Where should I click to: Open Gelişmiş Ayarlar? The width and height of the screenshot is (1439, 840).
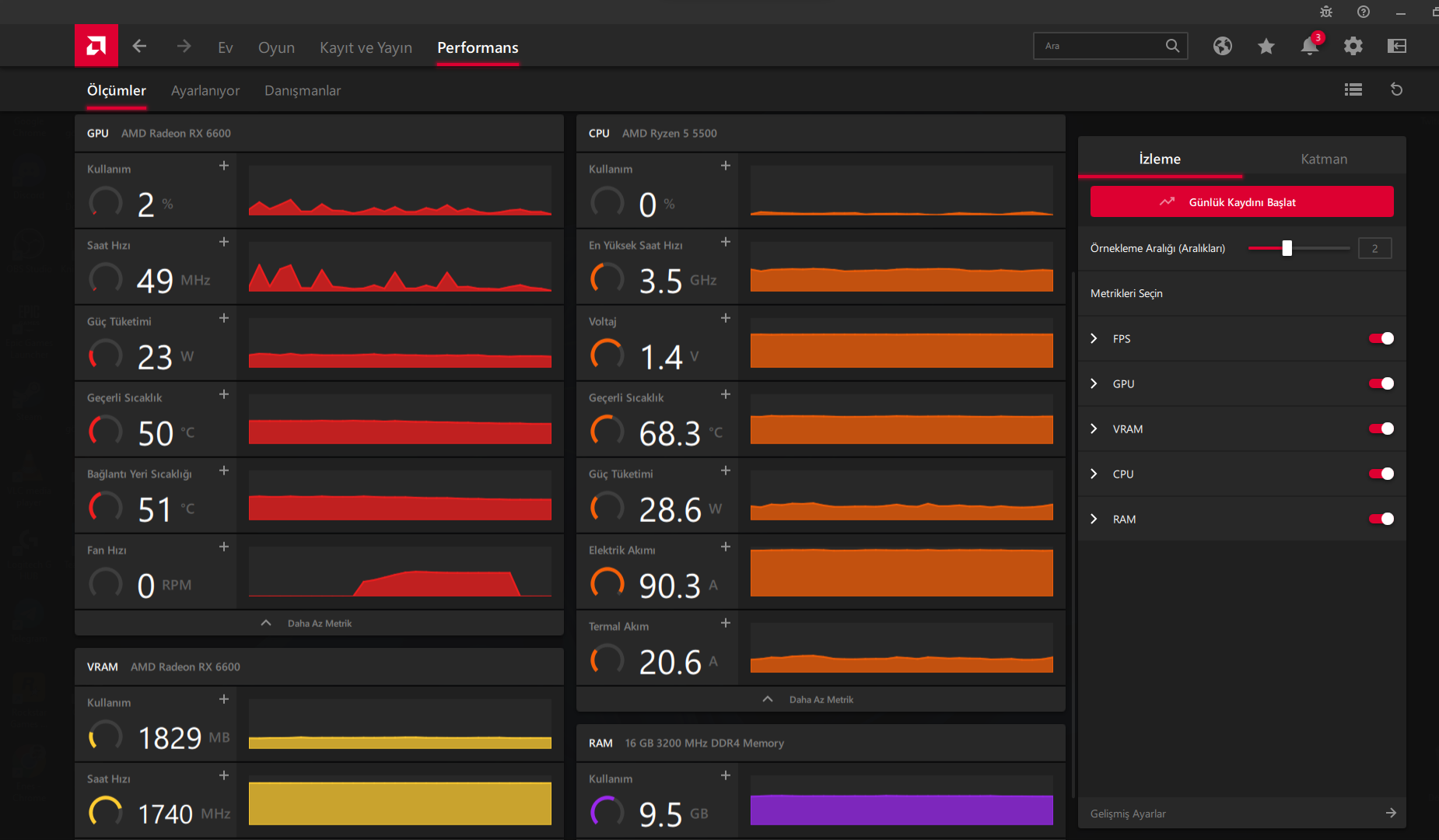1242,814
